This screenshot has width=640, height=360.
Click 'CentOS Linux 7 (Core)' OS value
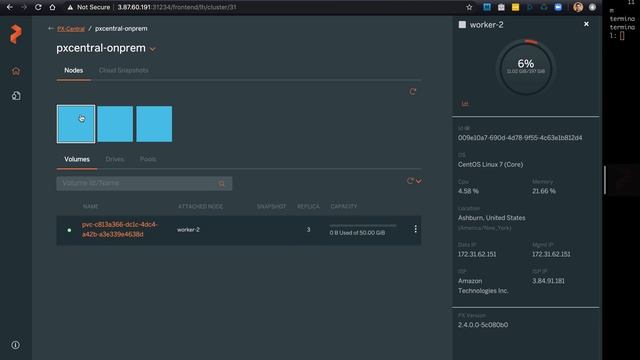coord(490,164)
